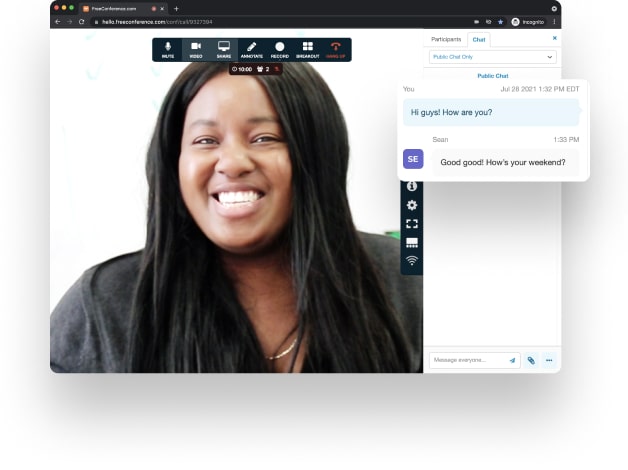Screen dimensions: 628x470
Task: Click the Public Chat heading
Action: click(x=493, y=76)
